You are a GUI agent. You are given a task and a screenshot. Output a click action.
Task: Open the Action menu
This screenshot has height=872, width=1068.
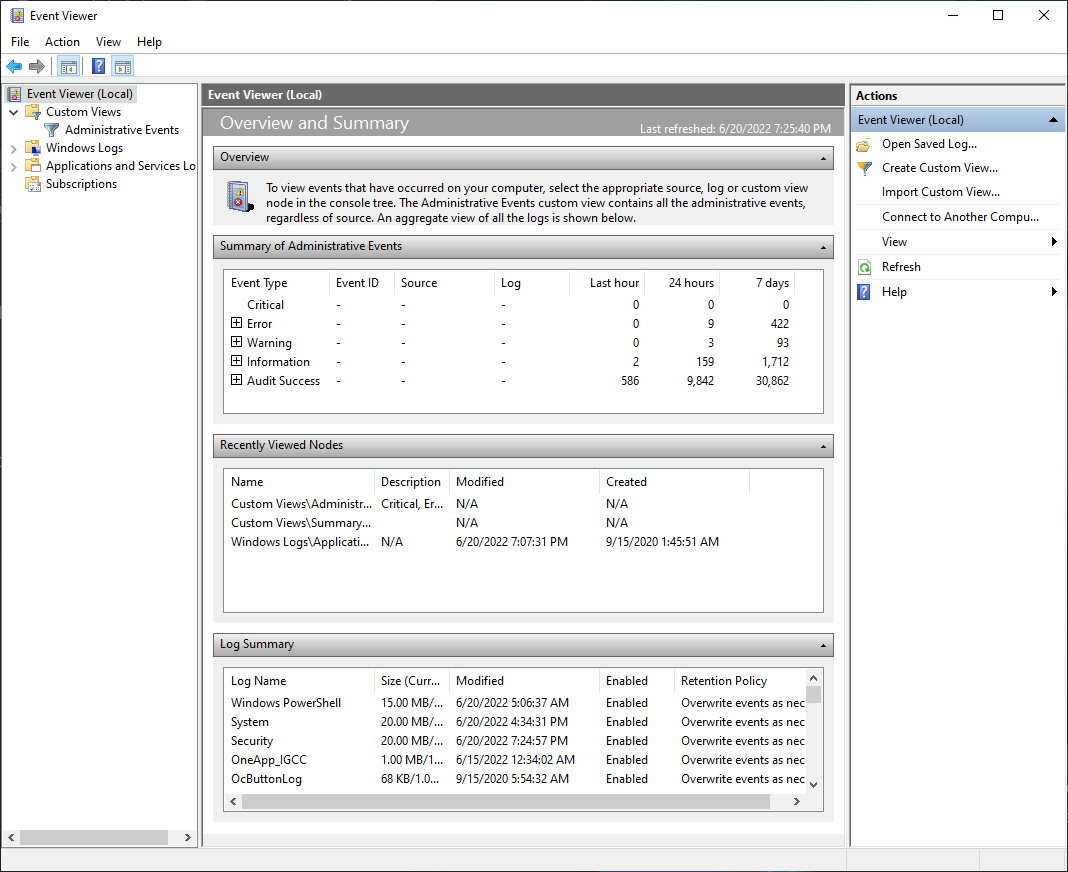[x=62, y=42]
